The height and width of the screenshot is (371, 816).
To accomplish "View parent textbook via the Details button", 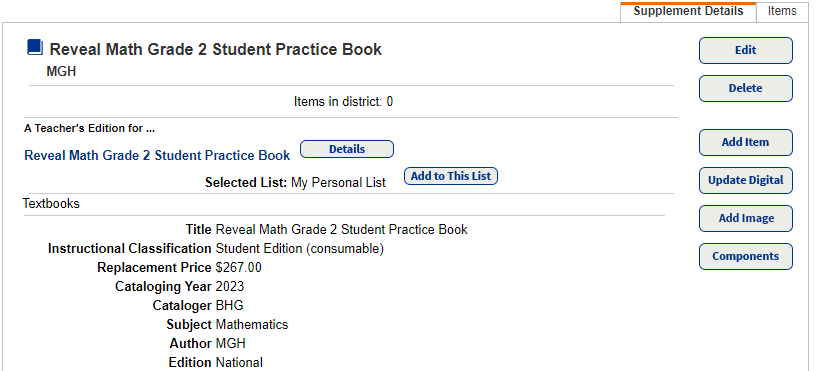I will pyautogui.click(x=347, y=149).
